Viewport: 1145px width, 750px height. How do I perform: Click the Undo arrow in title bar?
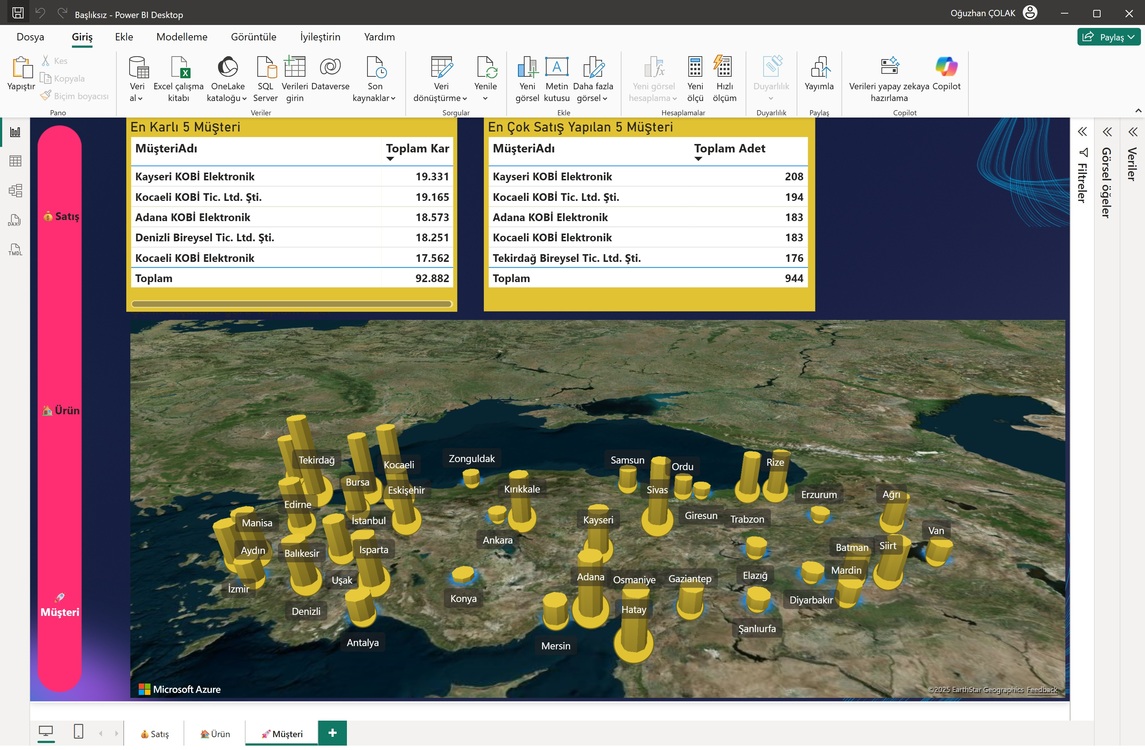click(x=40, y=13)
